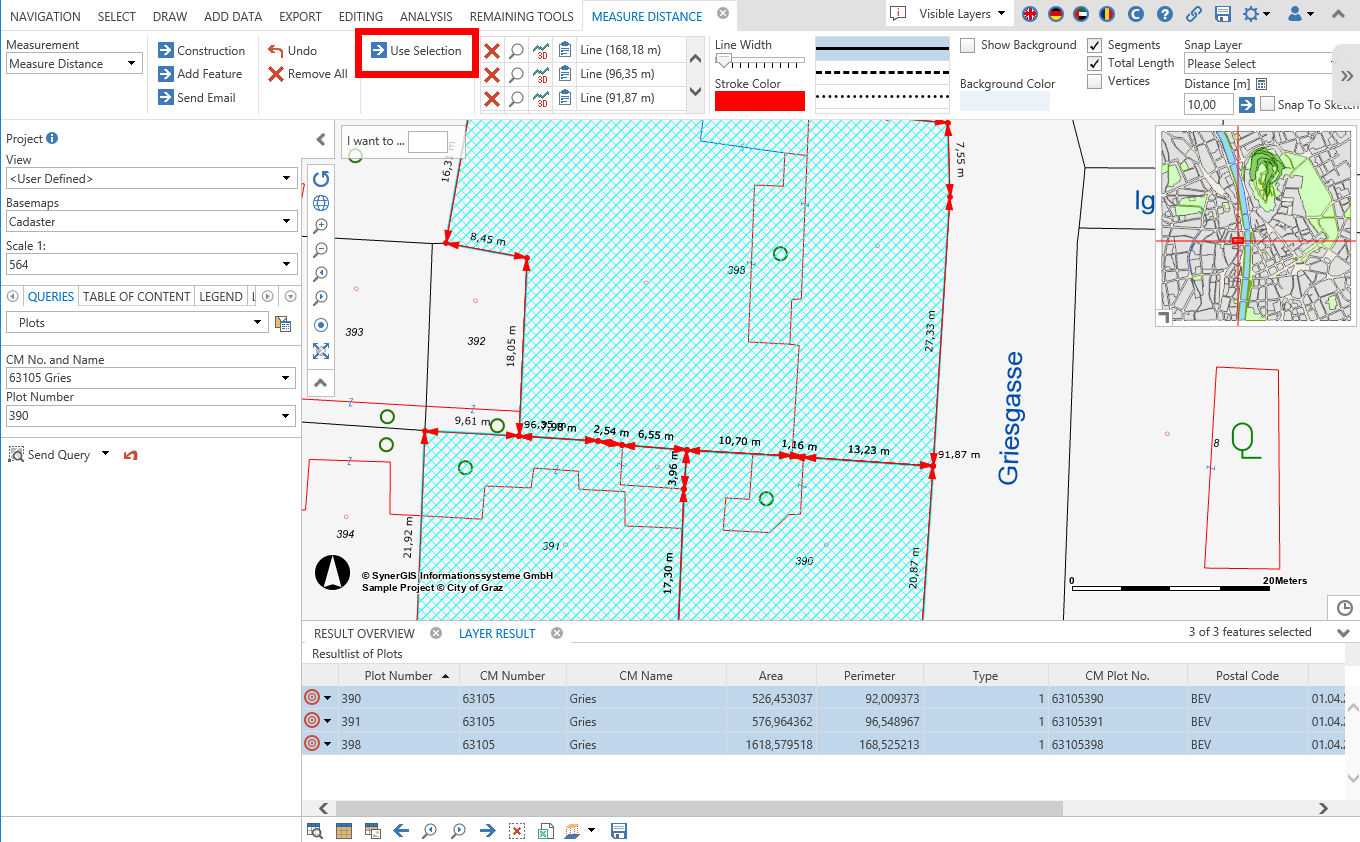Save results using the floppy disk icon

tap(619, 830)
